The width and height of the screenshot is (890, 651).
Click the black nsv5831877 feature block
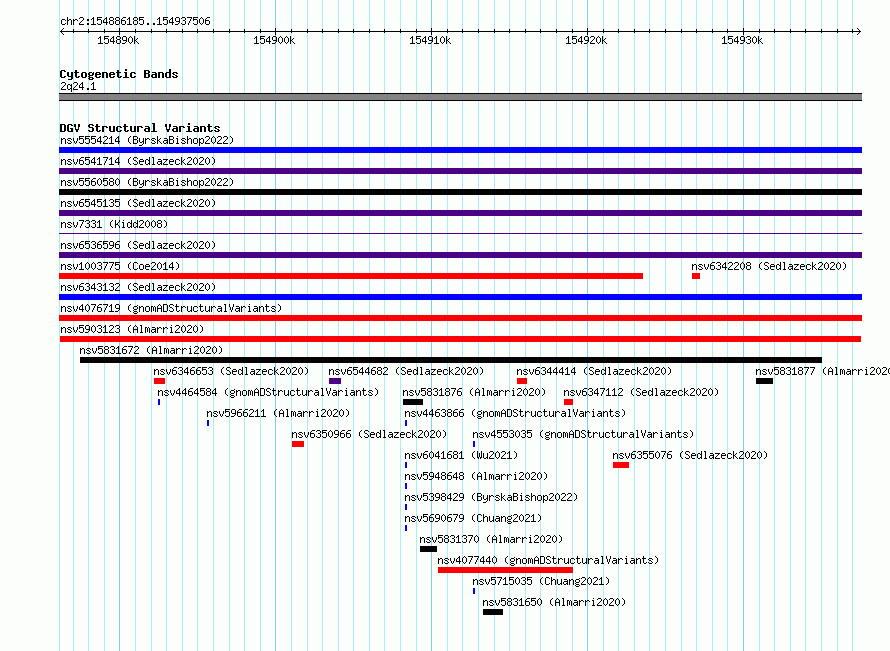click(x=764, y=381)
